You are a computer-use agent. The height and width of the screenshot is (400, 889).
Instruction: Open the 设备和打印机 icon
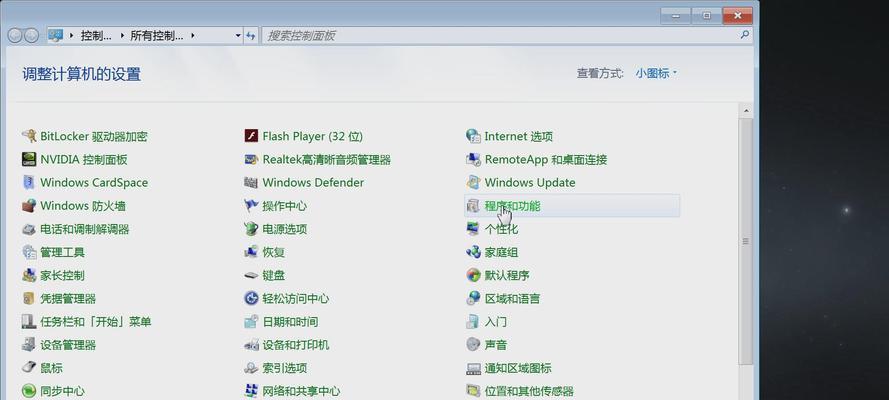pyautogui.click(x=251, y=344)
